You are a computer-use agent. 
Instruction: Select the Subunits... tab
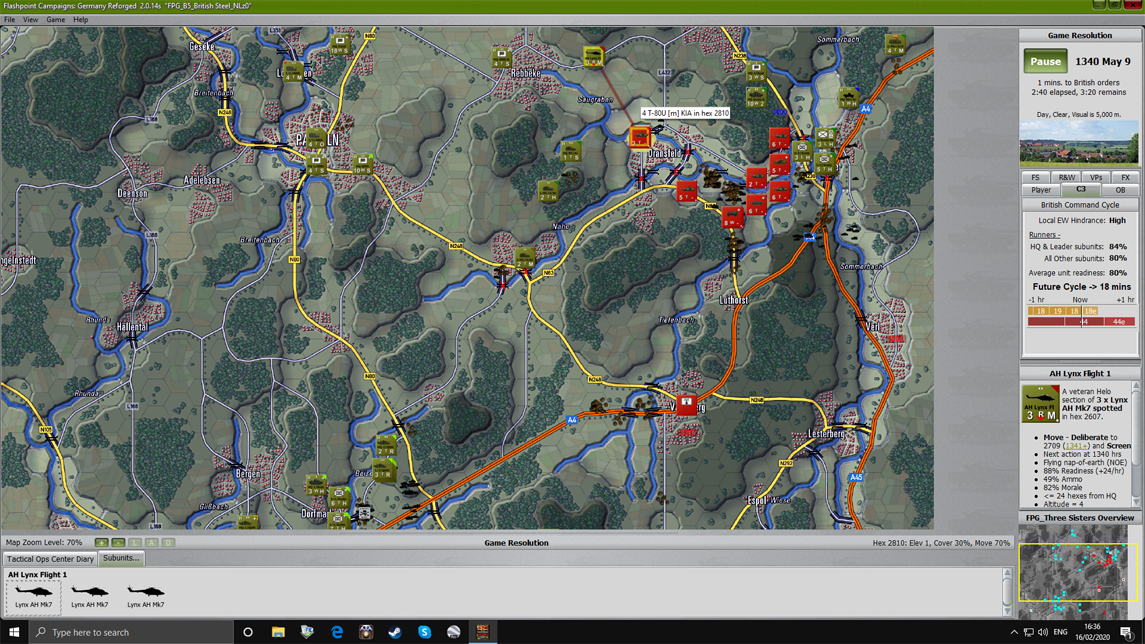pos(121,558)
